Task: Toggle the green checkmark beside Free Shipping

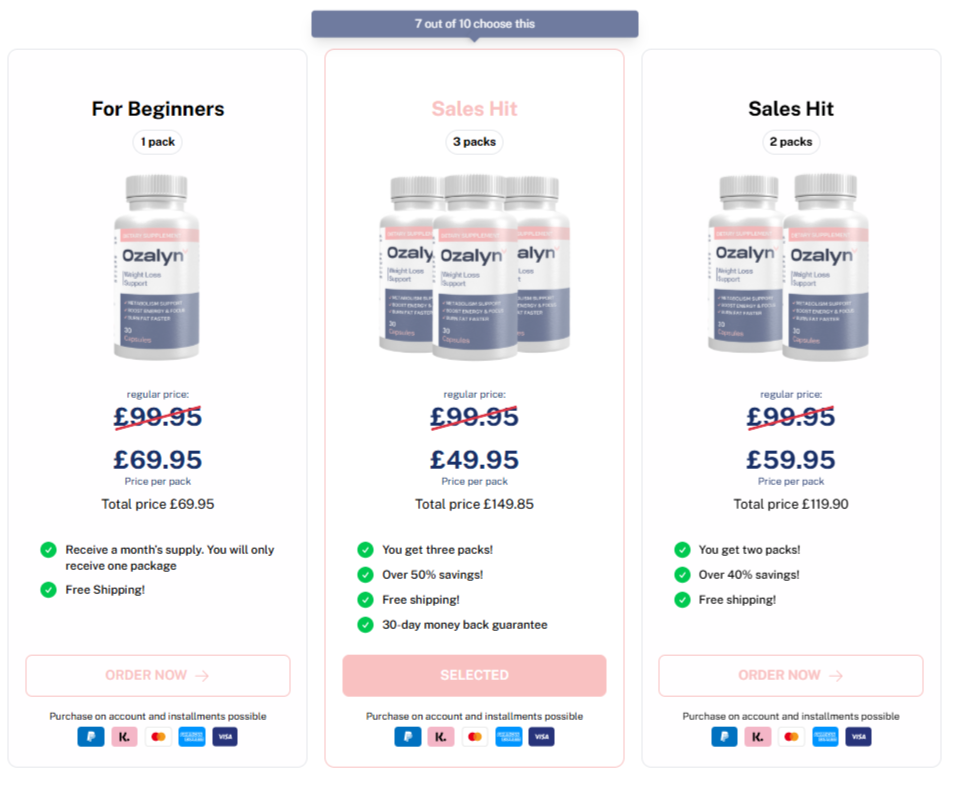Action: 48,590
